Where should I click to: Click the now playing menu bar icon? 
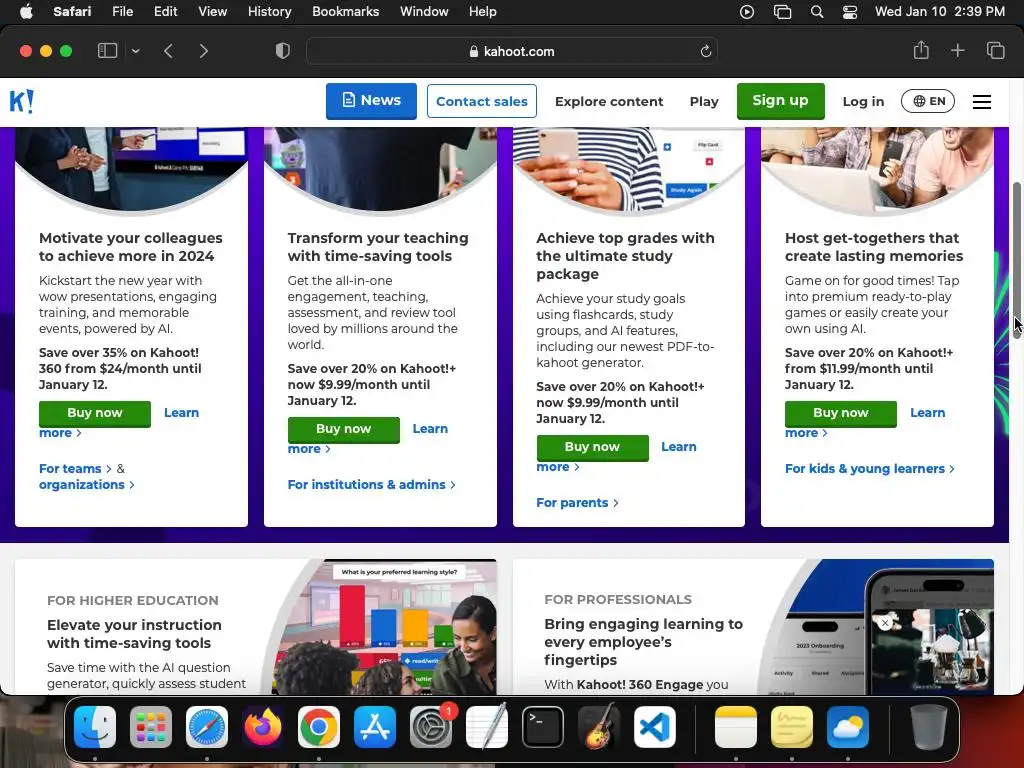tap(746, 12)
